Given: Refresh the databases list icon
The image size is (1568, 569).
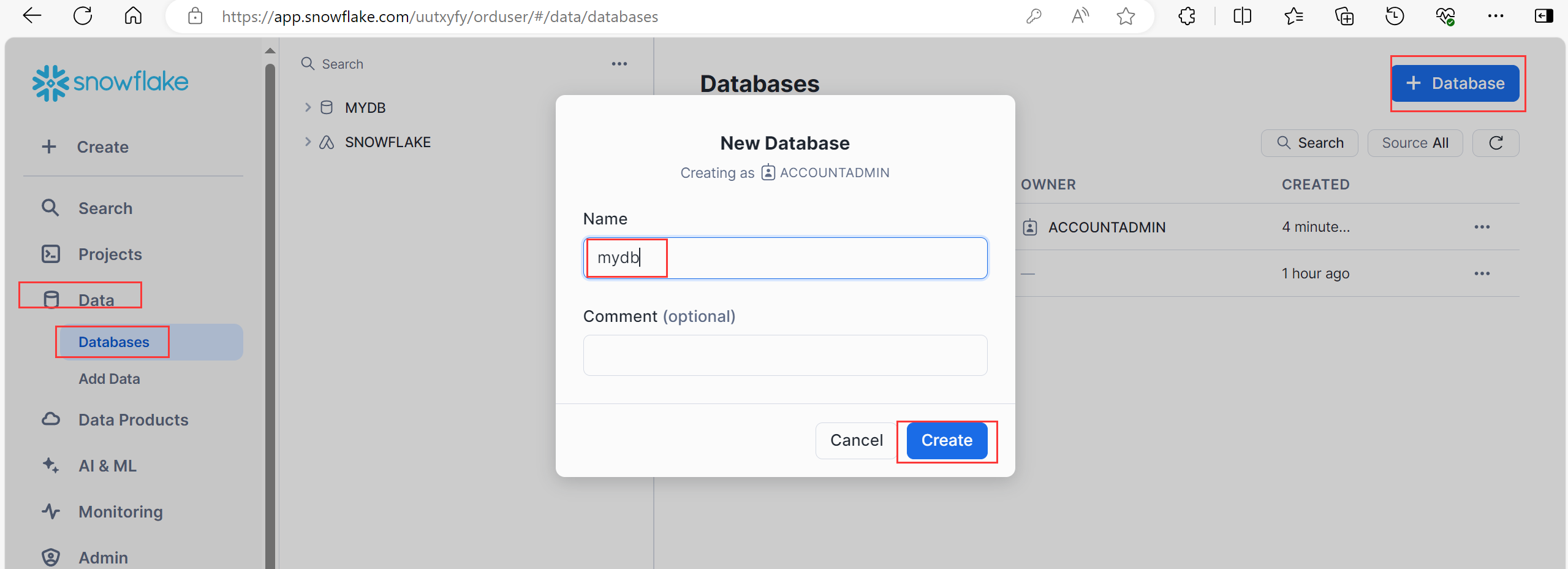Looking at the screenshot, I should point(1496,143).
